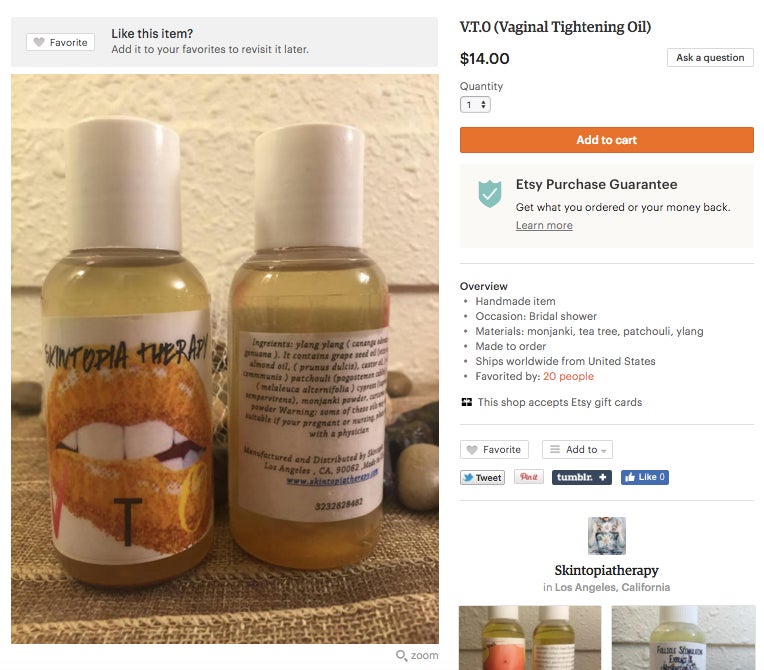Share the listing via Tweet button
The width and height of the screenshot is (764, 670).
coord(482,478)
